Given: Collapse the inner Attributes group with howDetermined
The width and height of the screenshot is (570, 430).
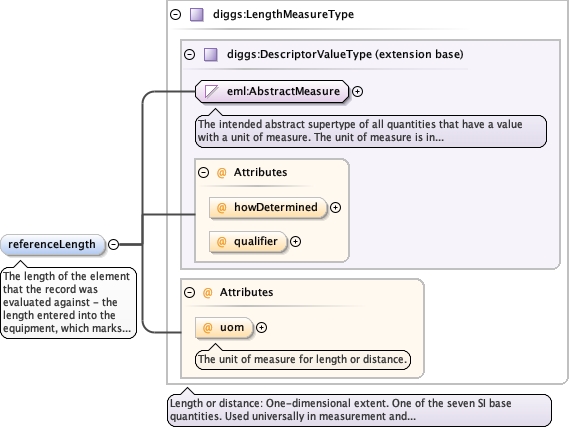Looking at the screenshot, I should pos(204,172).
